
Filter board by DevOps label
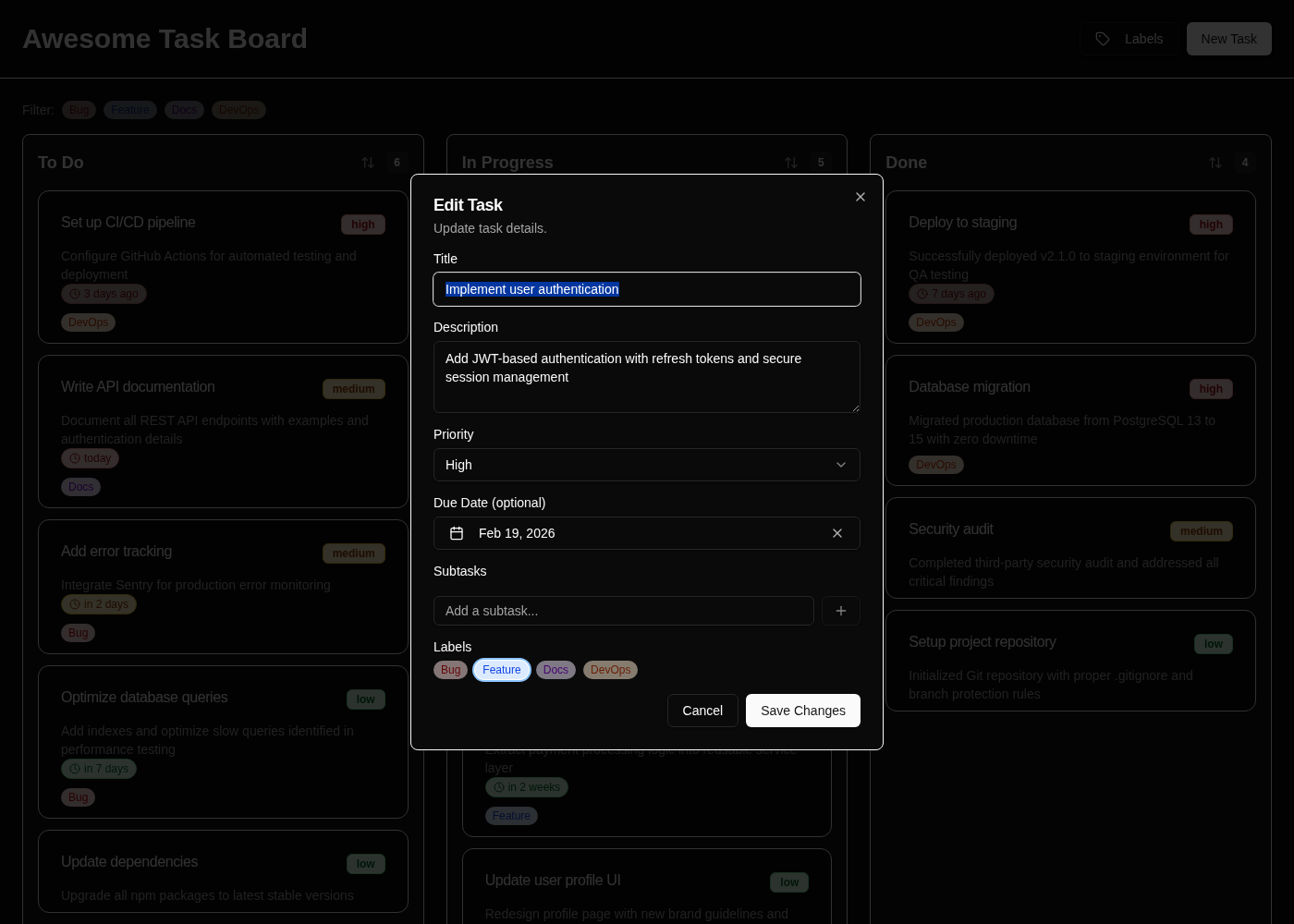click(238, 110)
